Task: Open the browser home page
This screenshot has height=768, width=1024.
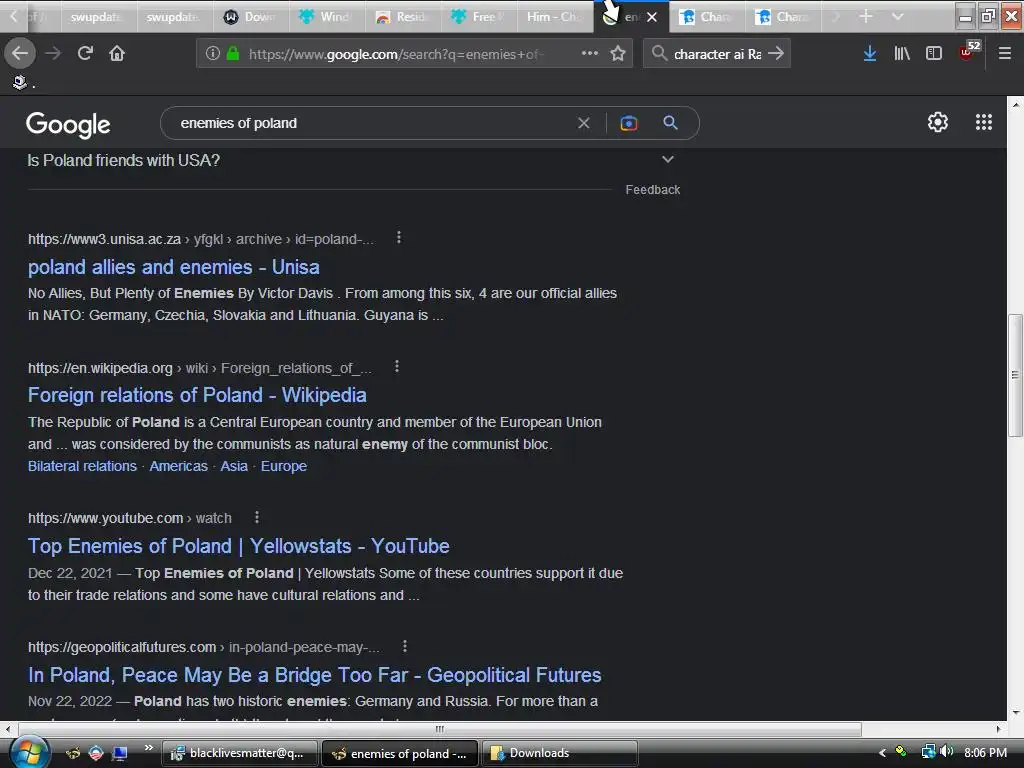Action: (117, 53)
